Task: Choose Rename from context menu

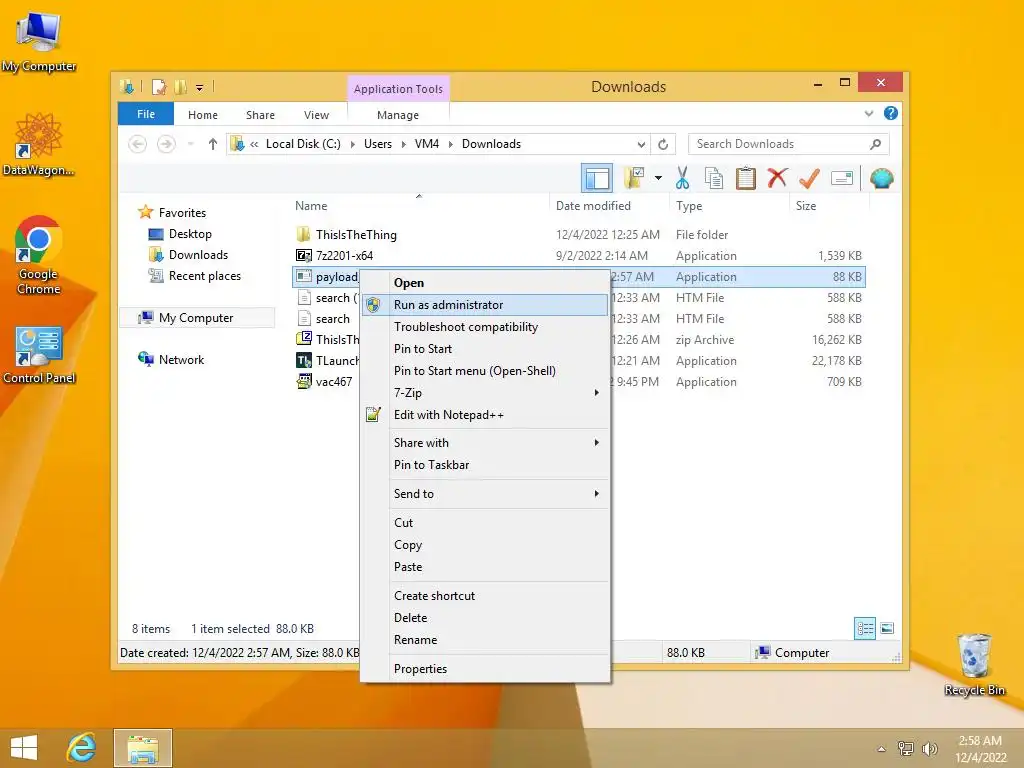Action: pos(485,640)
